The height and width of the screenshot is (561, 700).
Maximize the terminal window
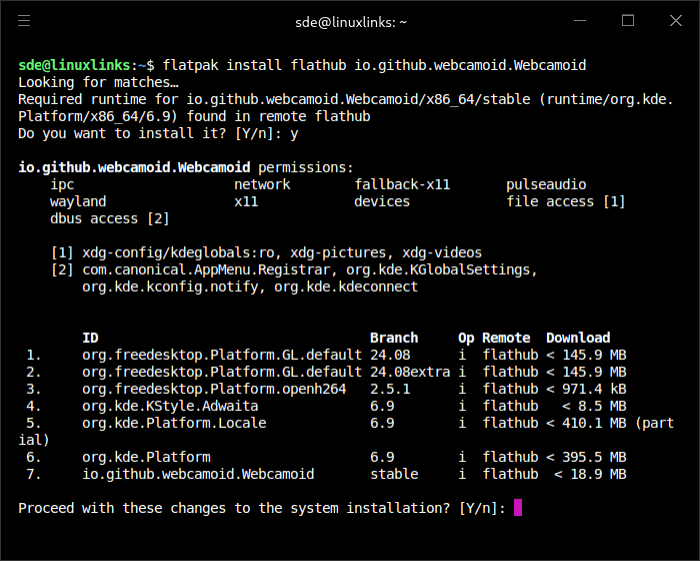point(628,21)
